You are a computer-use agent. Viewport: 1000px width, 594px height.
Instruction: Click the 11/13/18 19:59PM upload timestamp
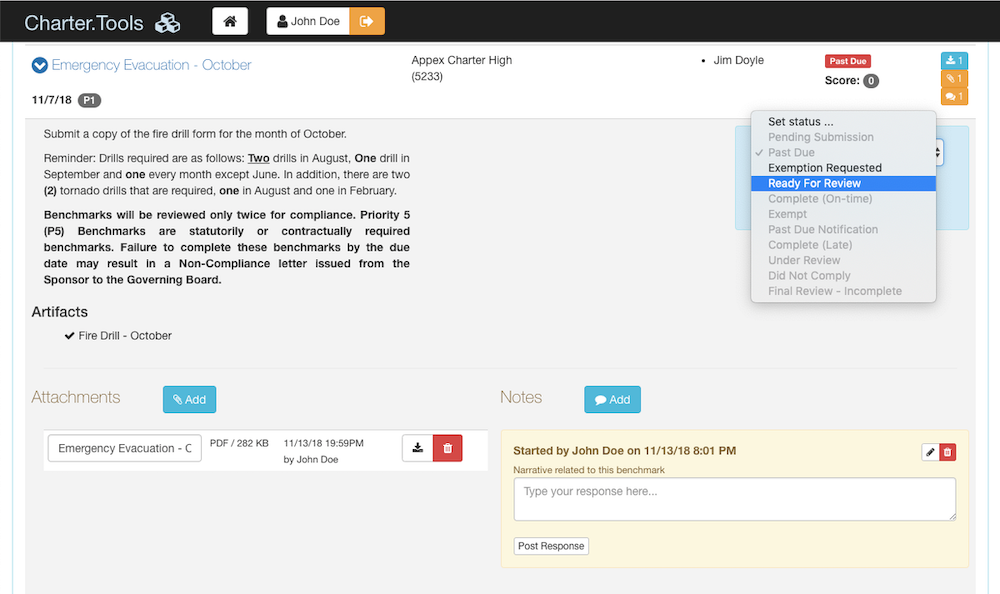(323, 443)
